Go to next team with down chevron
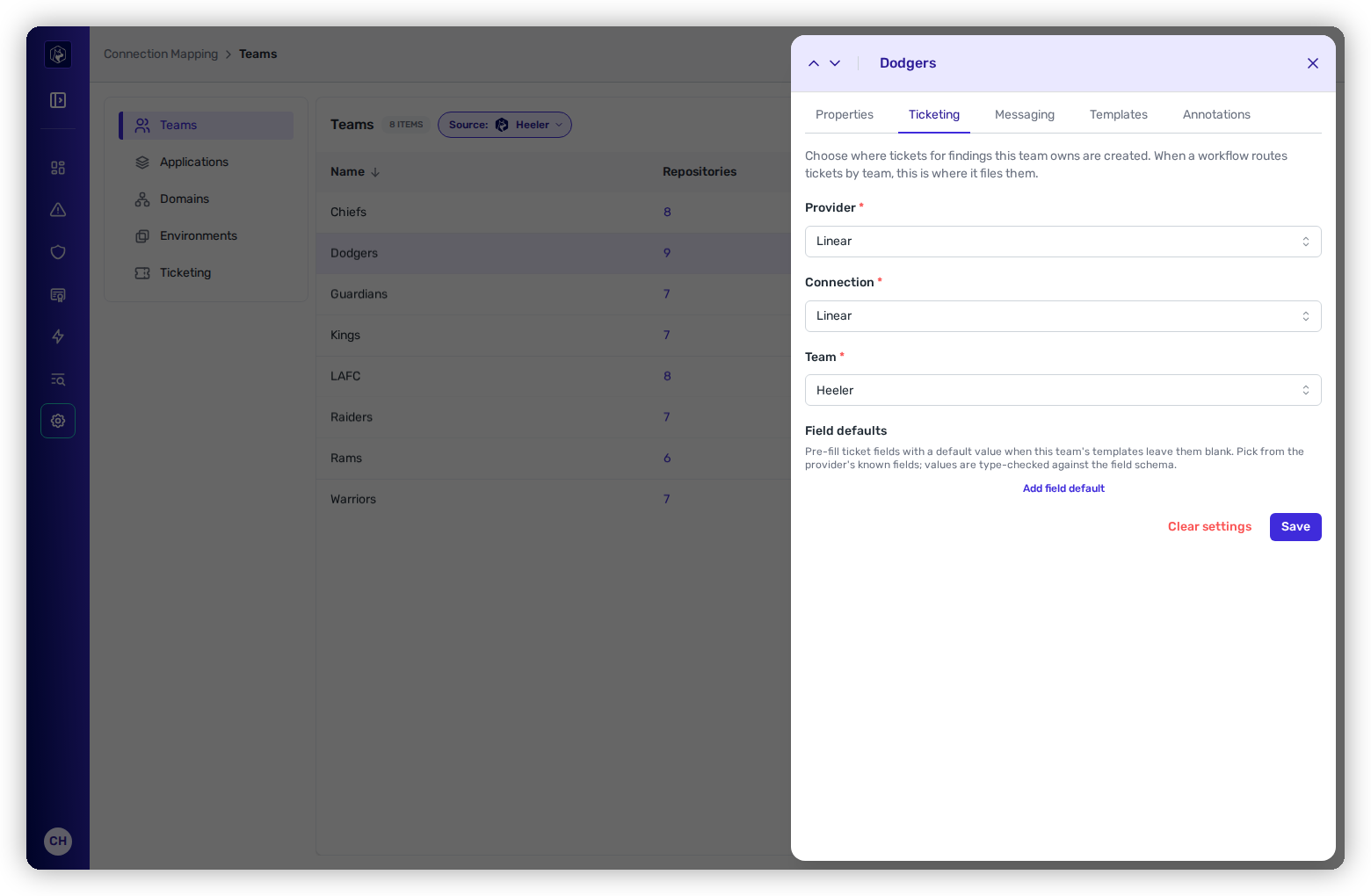Image resolution: width=1371 pixels, height=896 pixels. (x=835, y=63)
